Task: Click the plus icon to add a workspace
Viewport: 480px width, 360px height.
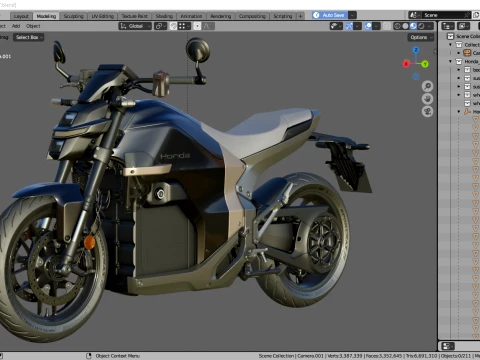Action: tap(300, 16)
